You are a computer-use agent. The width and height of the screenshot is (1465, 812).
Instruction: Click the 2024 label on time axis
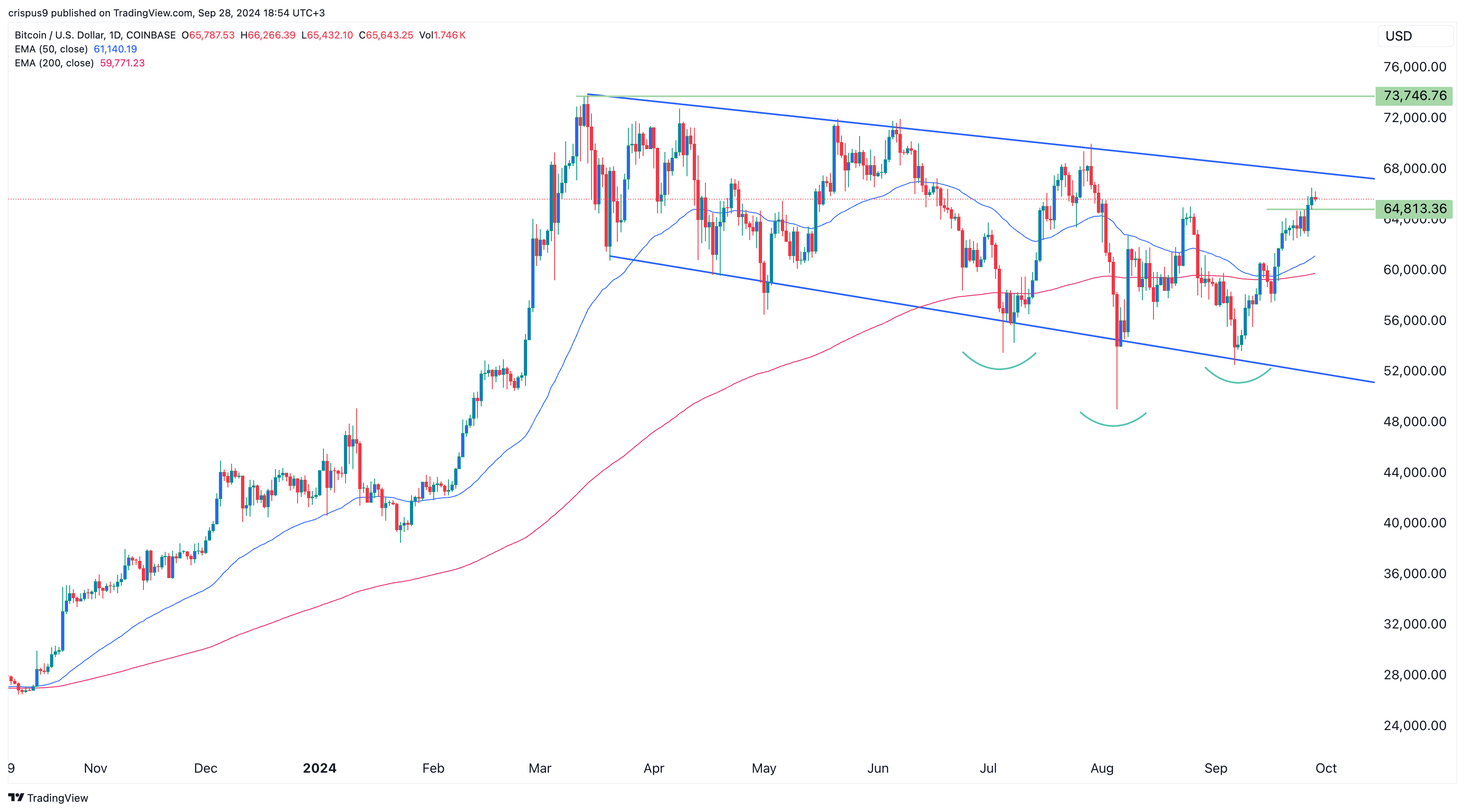(x=320, y=768)
